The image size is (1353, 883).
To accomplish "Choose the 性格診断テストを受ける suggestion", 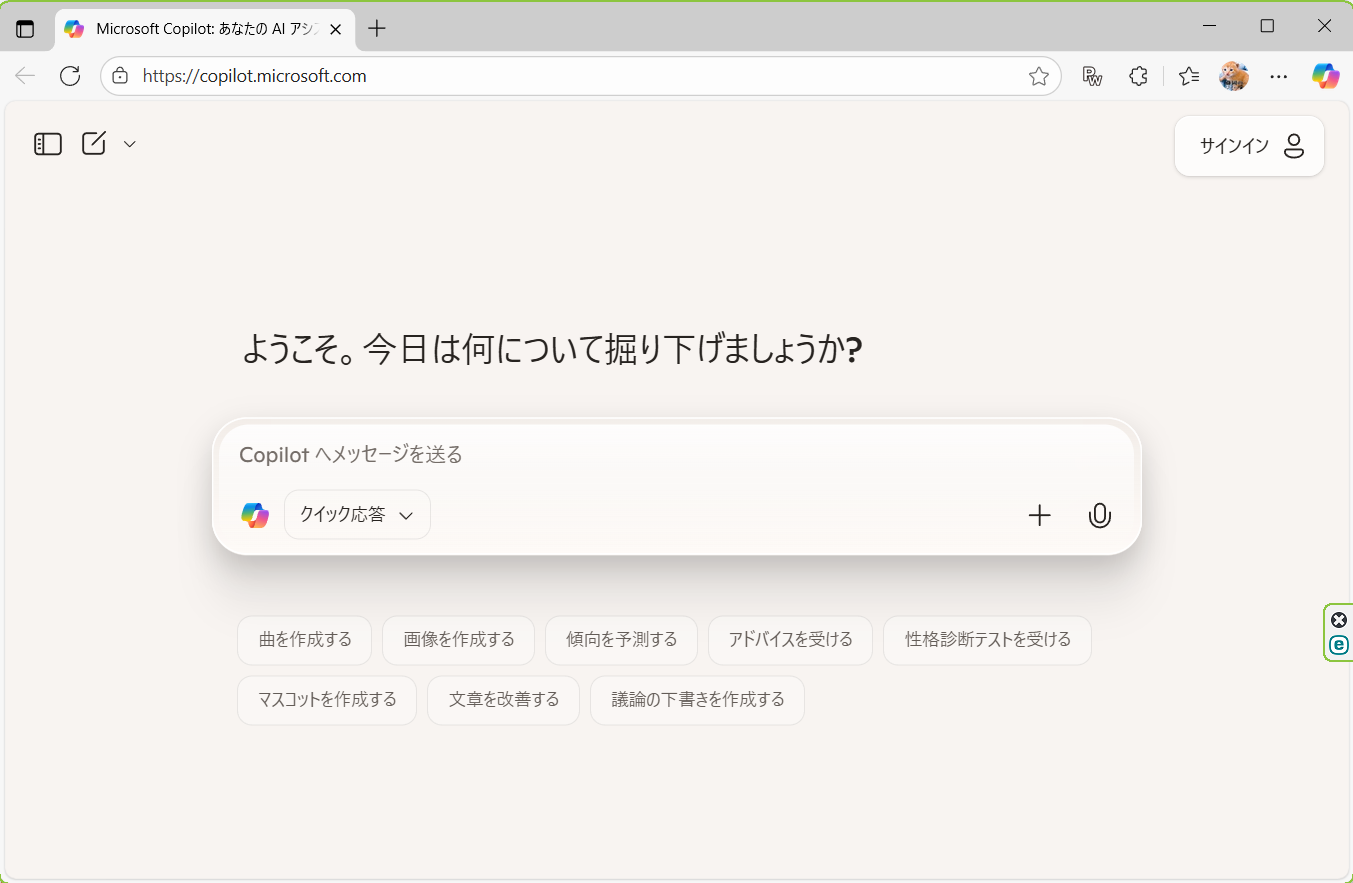I will tap(987, 640).
